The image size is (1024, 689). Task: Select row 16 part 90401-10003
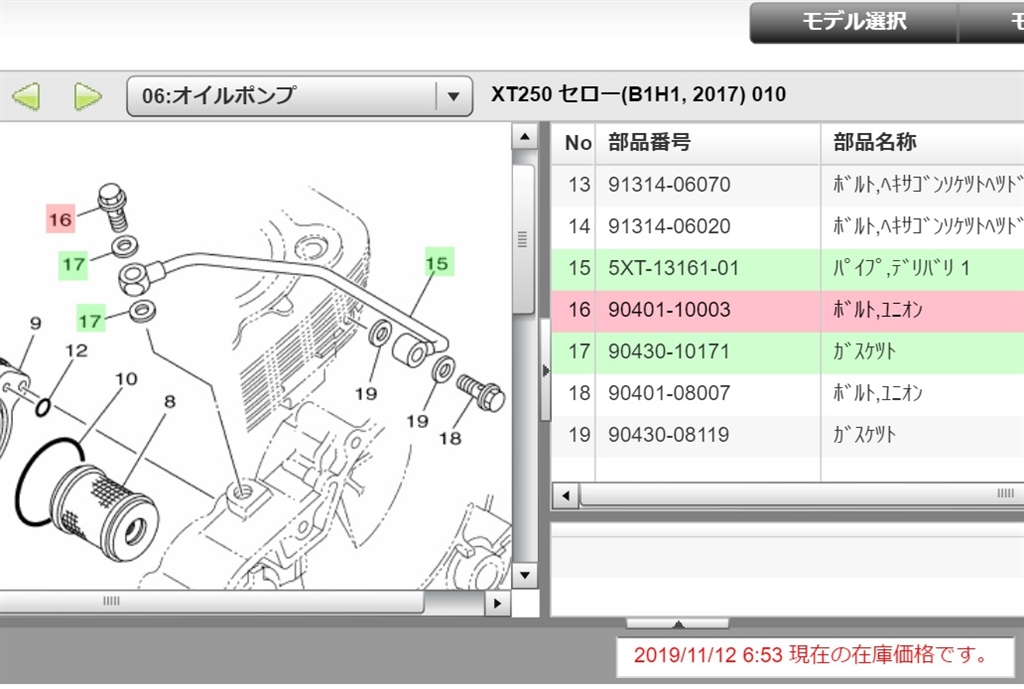pos(788,310)
